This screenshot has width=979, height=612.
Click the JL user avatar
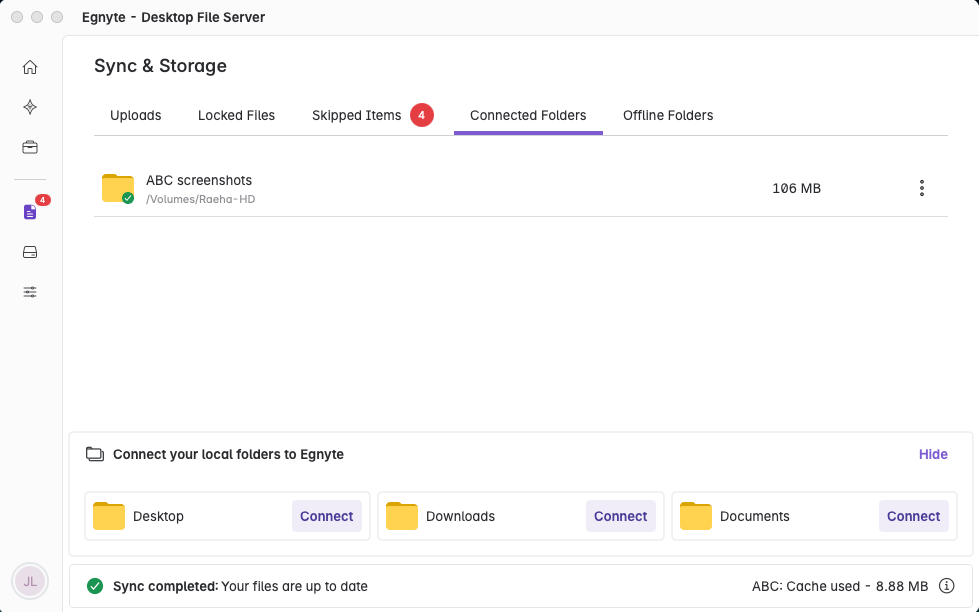30,581
